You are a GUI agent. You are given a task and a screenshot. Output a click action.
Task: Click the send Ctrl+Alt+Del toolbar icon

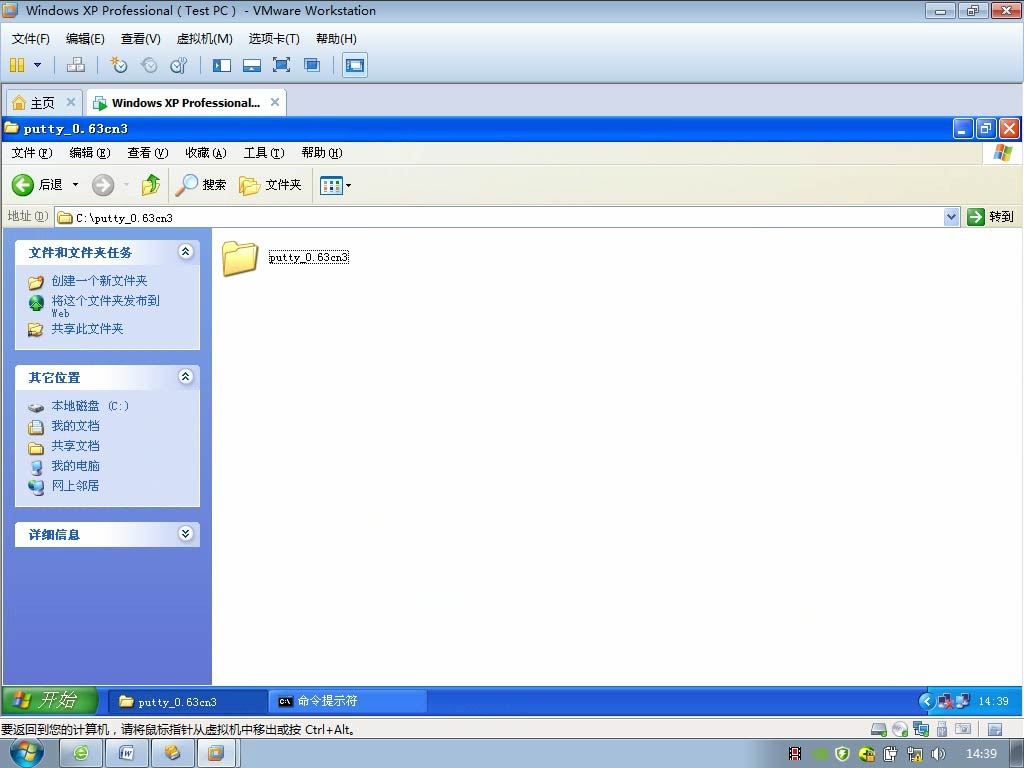click(76, 65)
